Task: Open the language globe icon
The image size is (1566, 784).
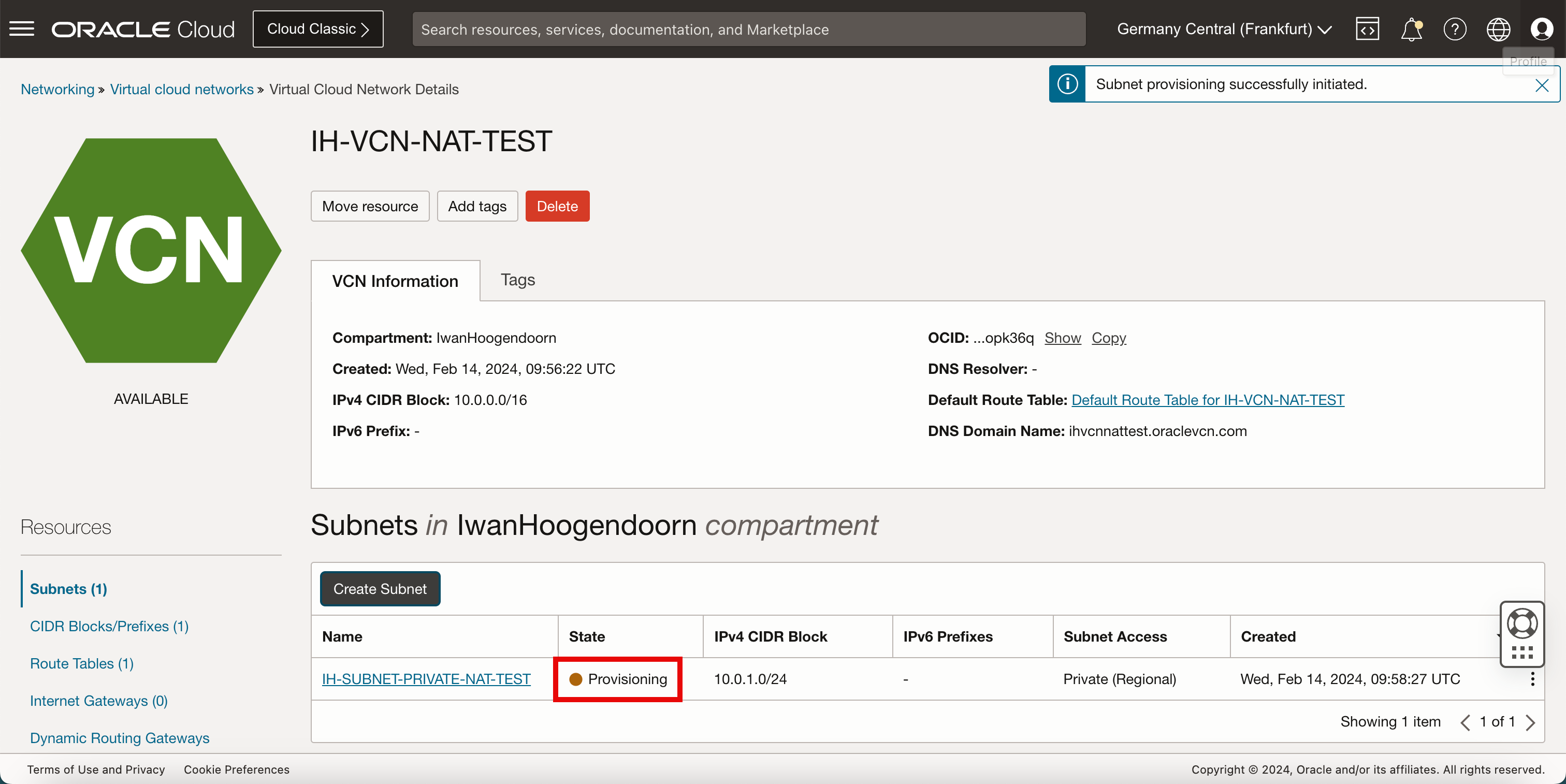Action: [x=1498, y=28]
